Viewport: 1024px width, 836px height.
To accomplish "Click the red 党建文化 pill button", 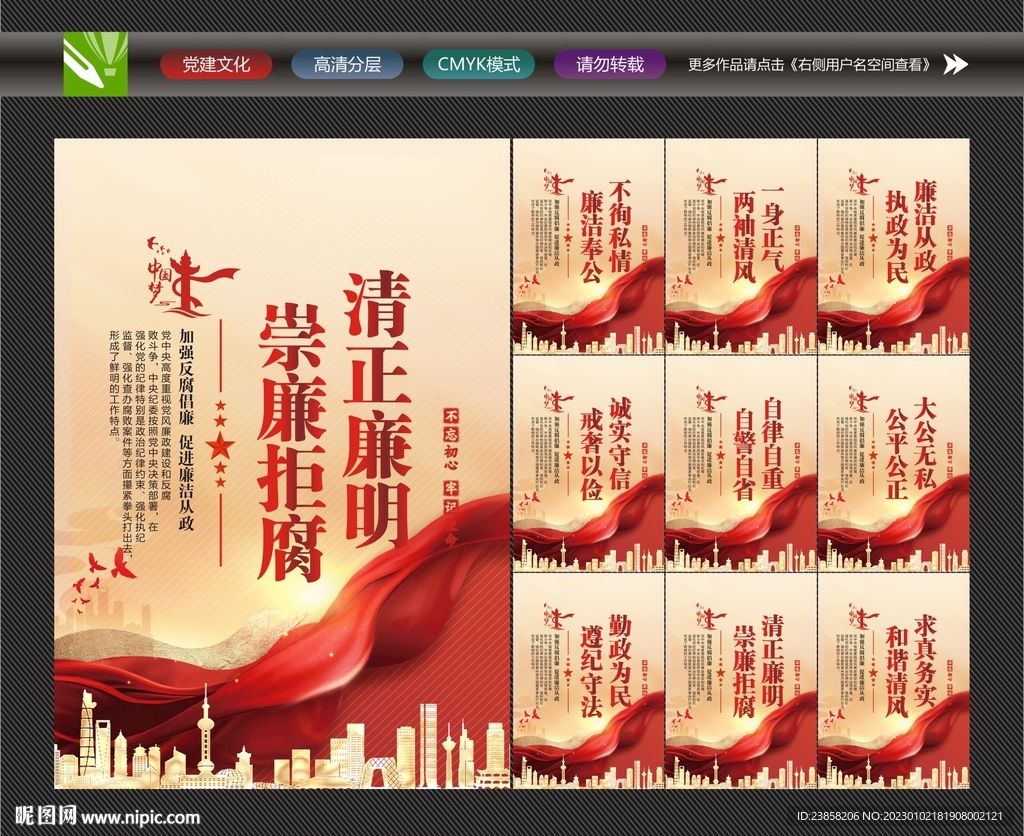I will [x=216, y=65].
